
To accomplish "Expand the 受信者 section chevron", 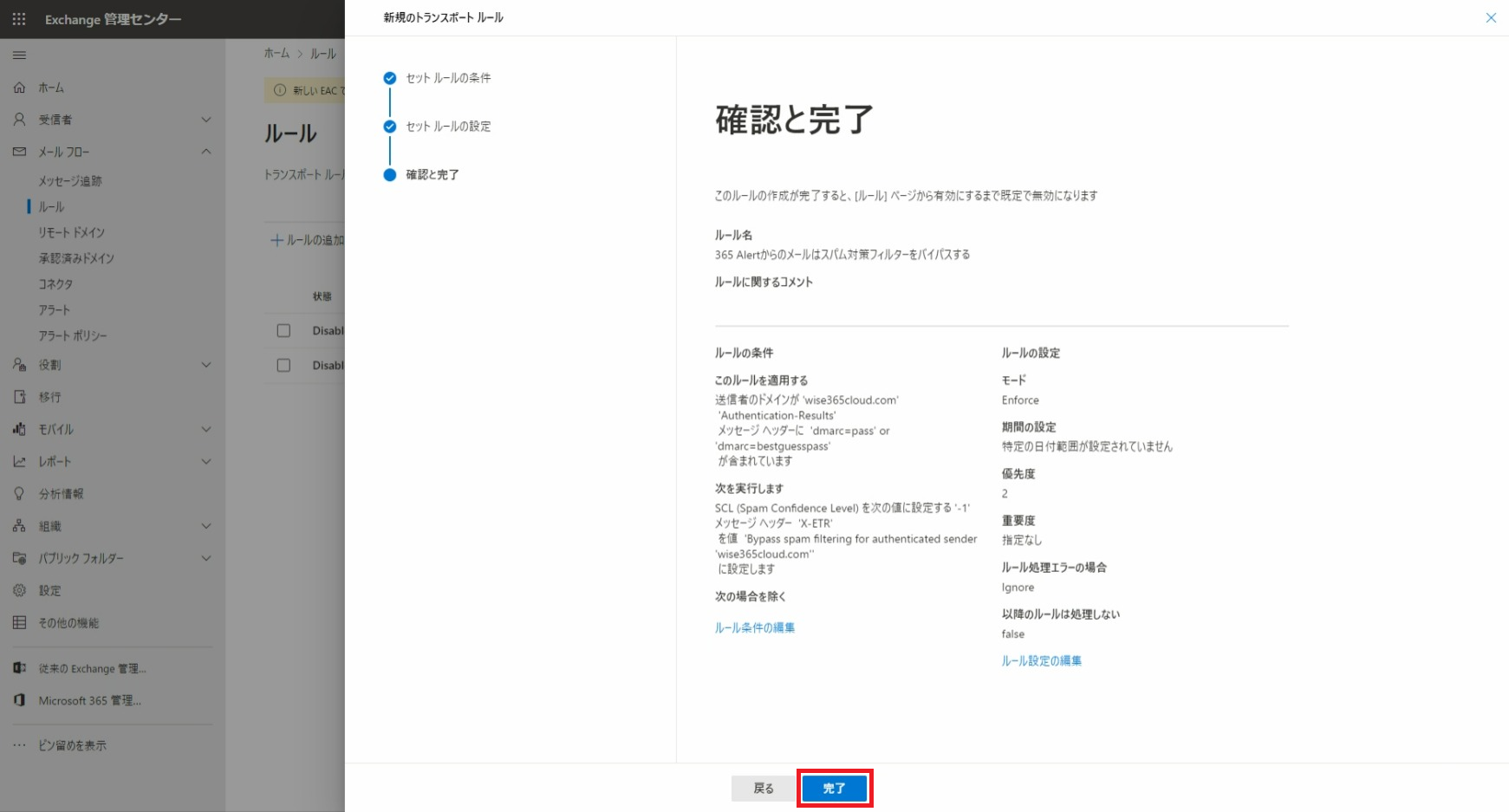I will click(x=206, y=120).
